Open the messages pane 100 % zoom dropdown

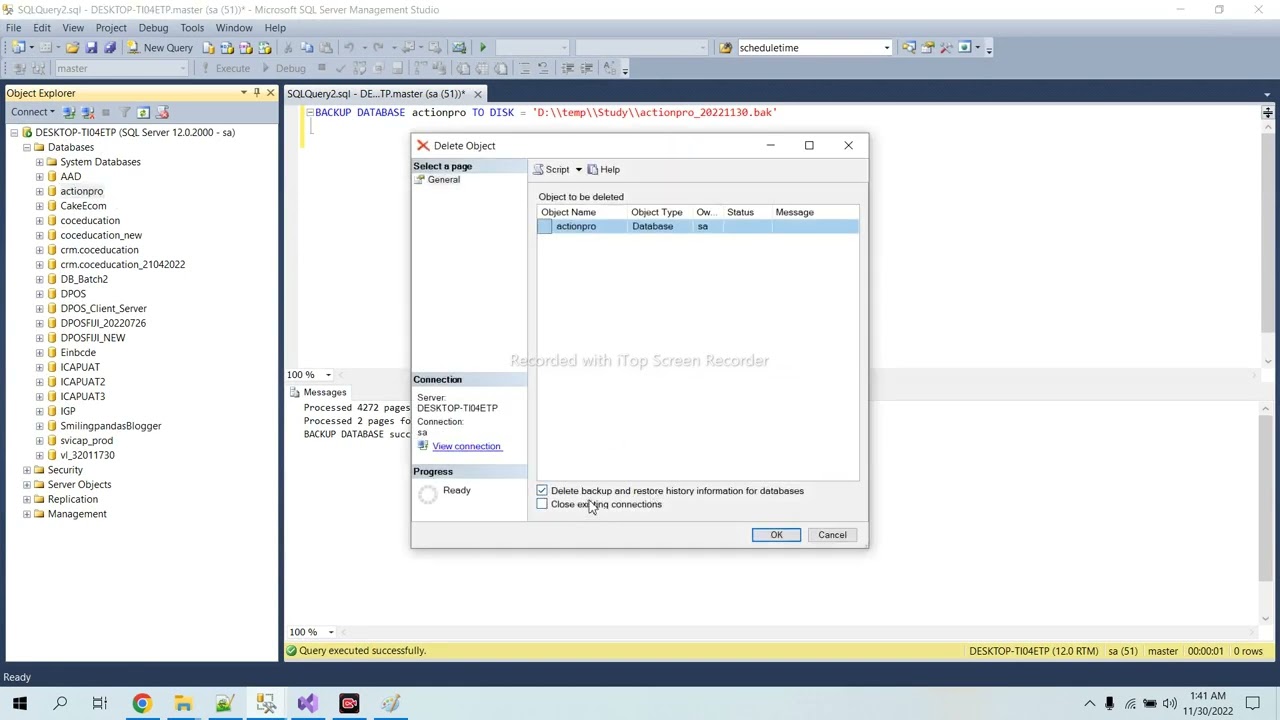[x=330, y=632]
